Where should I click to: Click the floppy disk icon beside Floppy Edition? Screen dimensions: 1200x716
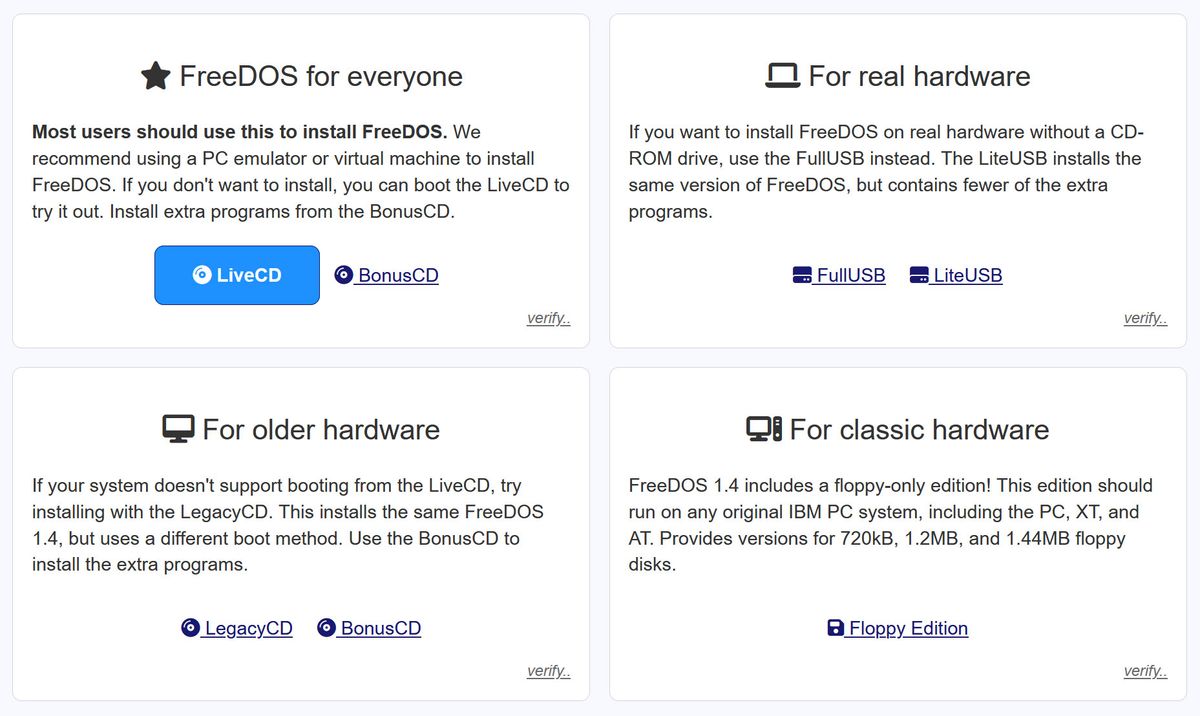click(834, 628)
